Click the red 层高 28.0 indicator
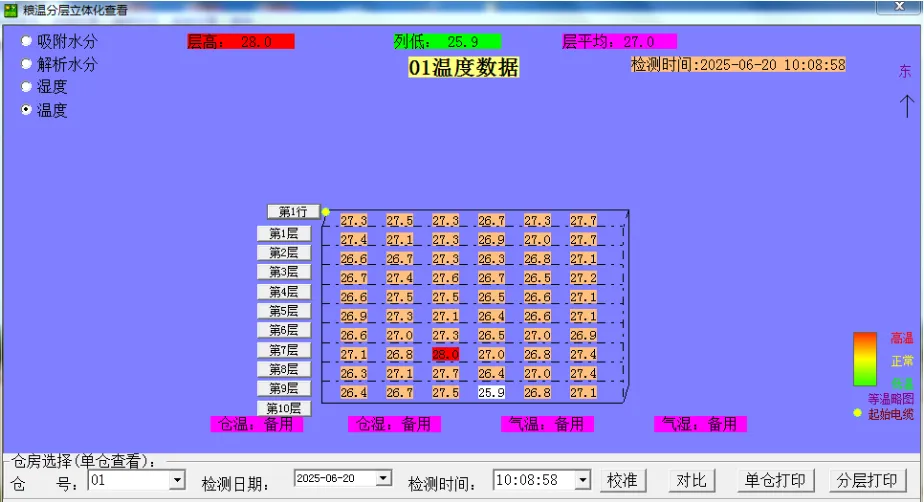The width and height of the screenshot is (924, 502). click(x=240, y=42)
